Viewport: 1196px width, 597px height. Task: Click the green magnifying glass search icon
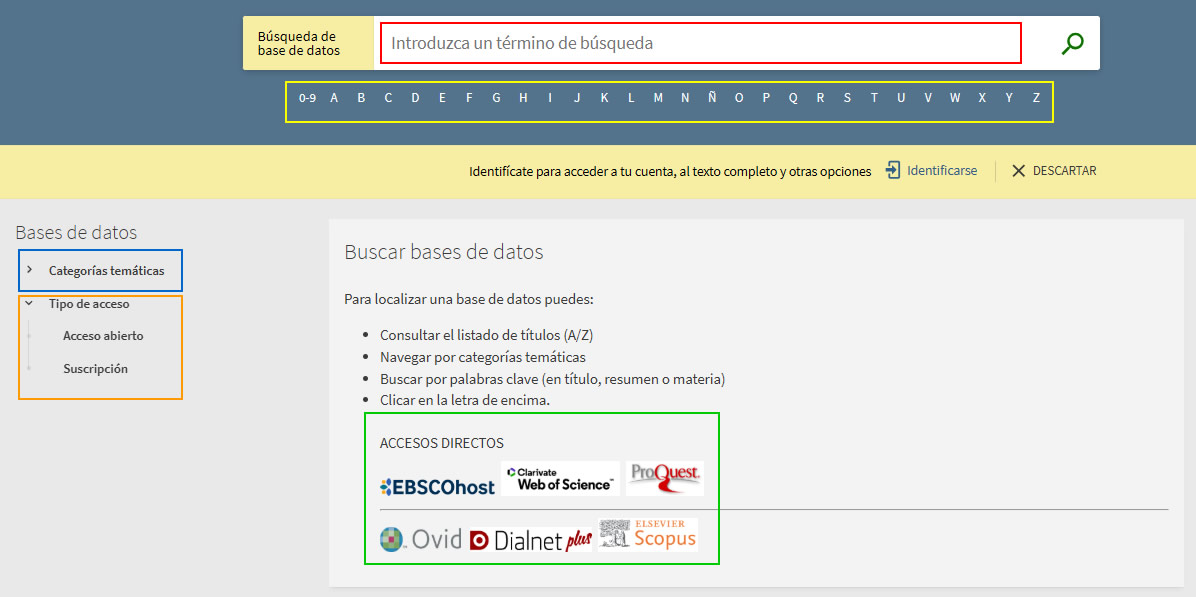[x=1072, y=43]
